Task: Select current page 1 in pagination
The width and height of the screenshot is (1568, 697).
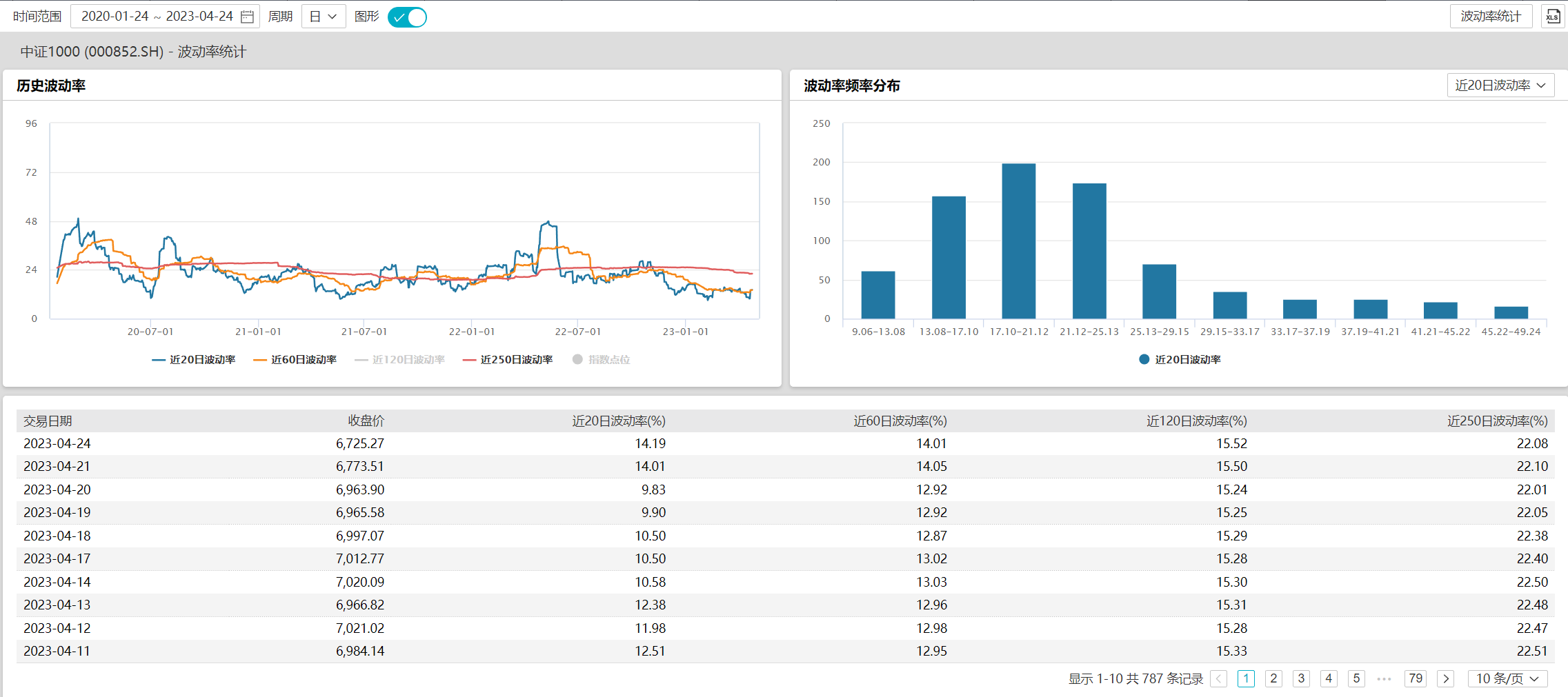Action: click(x=1246, y=679)
